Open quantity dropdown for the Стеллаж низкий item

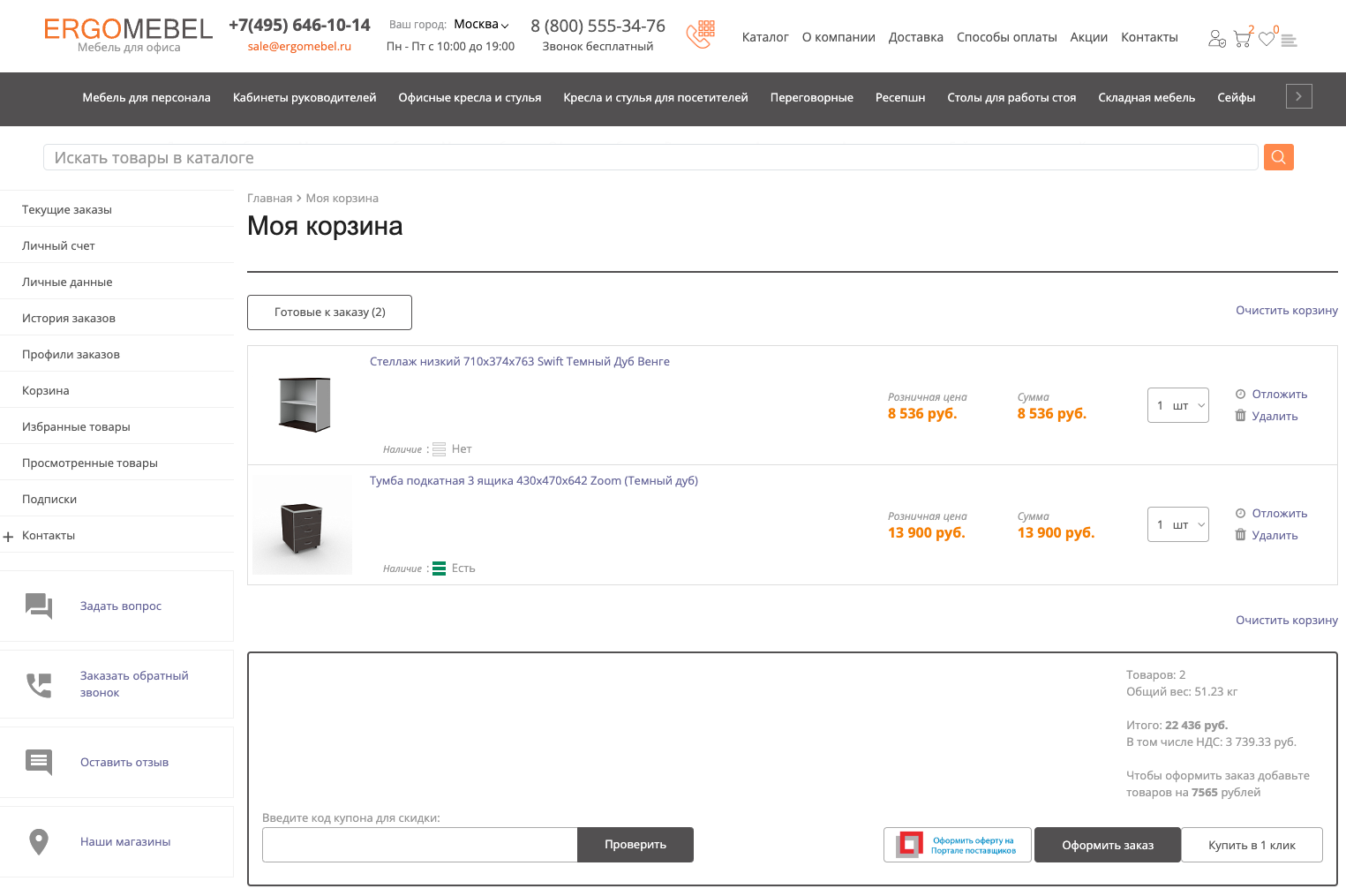(1177, 405)
